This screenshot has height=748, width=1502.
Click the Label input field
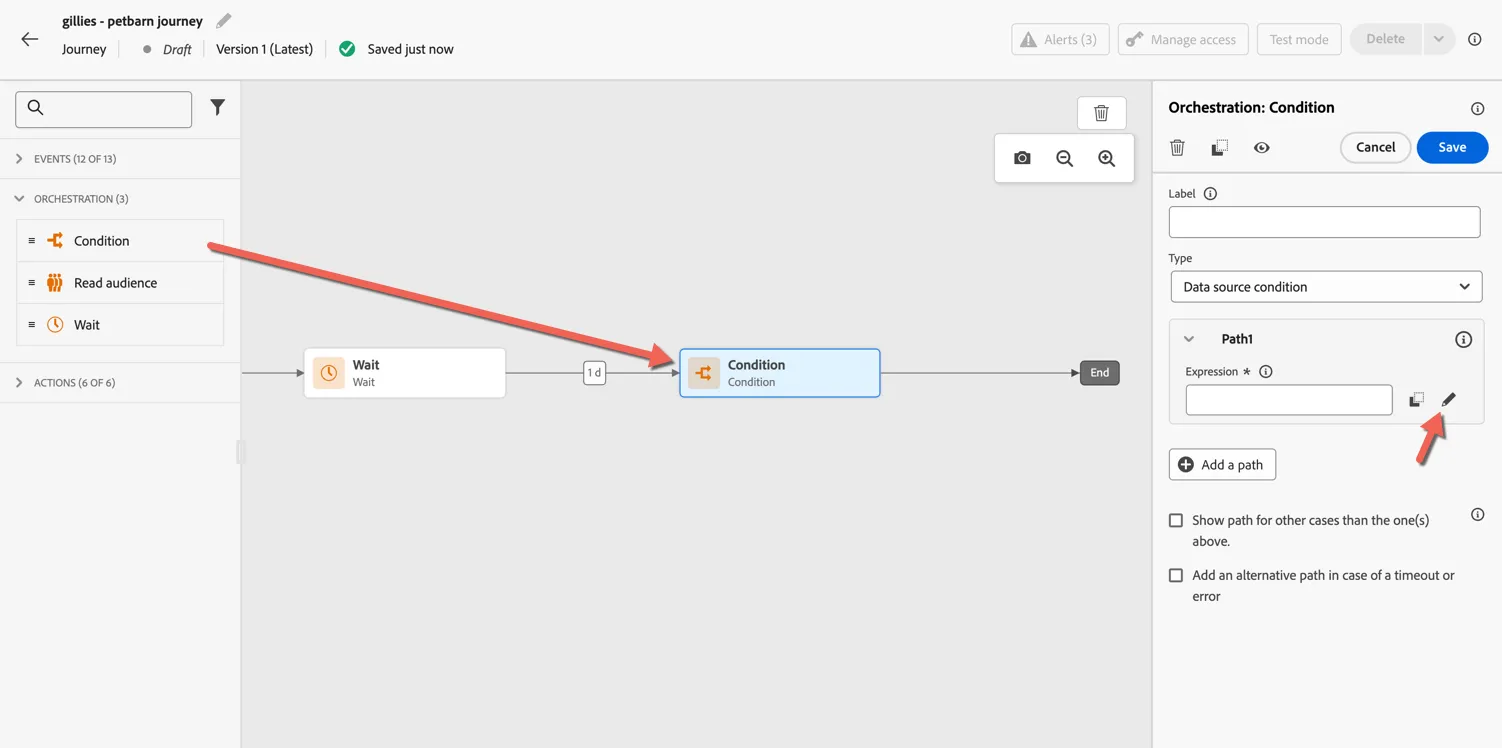(x=1324, y=222)
